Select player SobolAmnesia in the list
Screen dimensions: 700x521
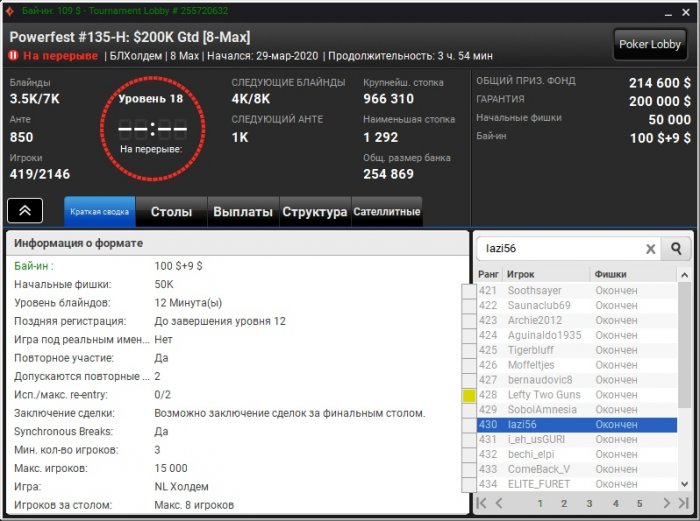pyautogui.click(x=577, y=410)
